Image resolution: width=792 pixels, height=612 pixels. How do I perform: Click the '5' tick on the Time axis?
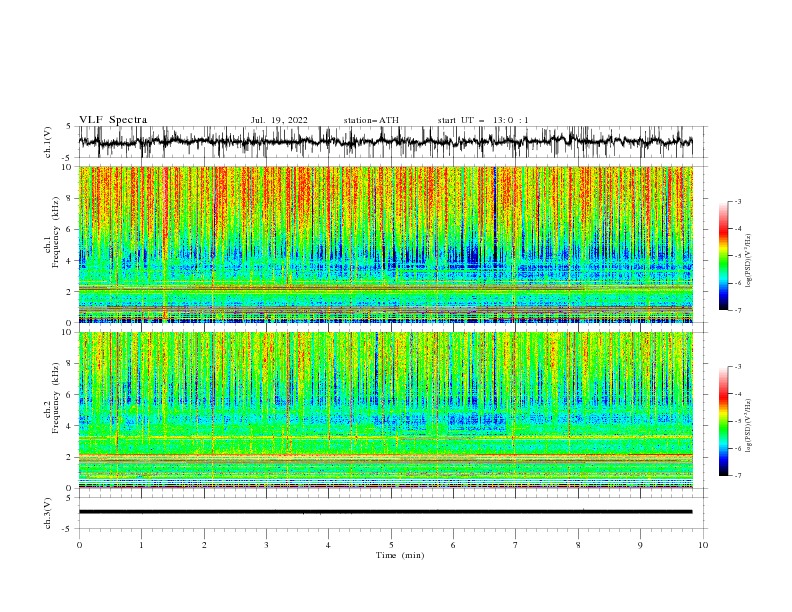391,545
